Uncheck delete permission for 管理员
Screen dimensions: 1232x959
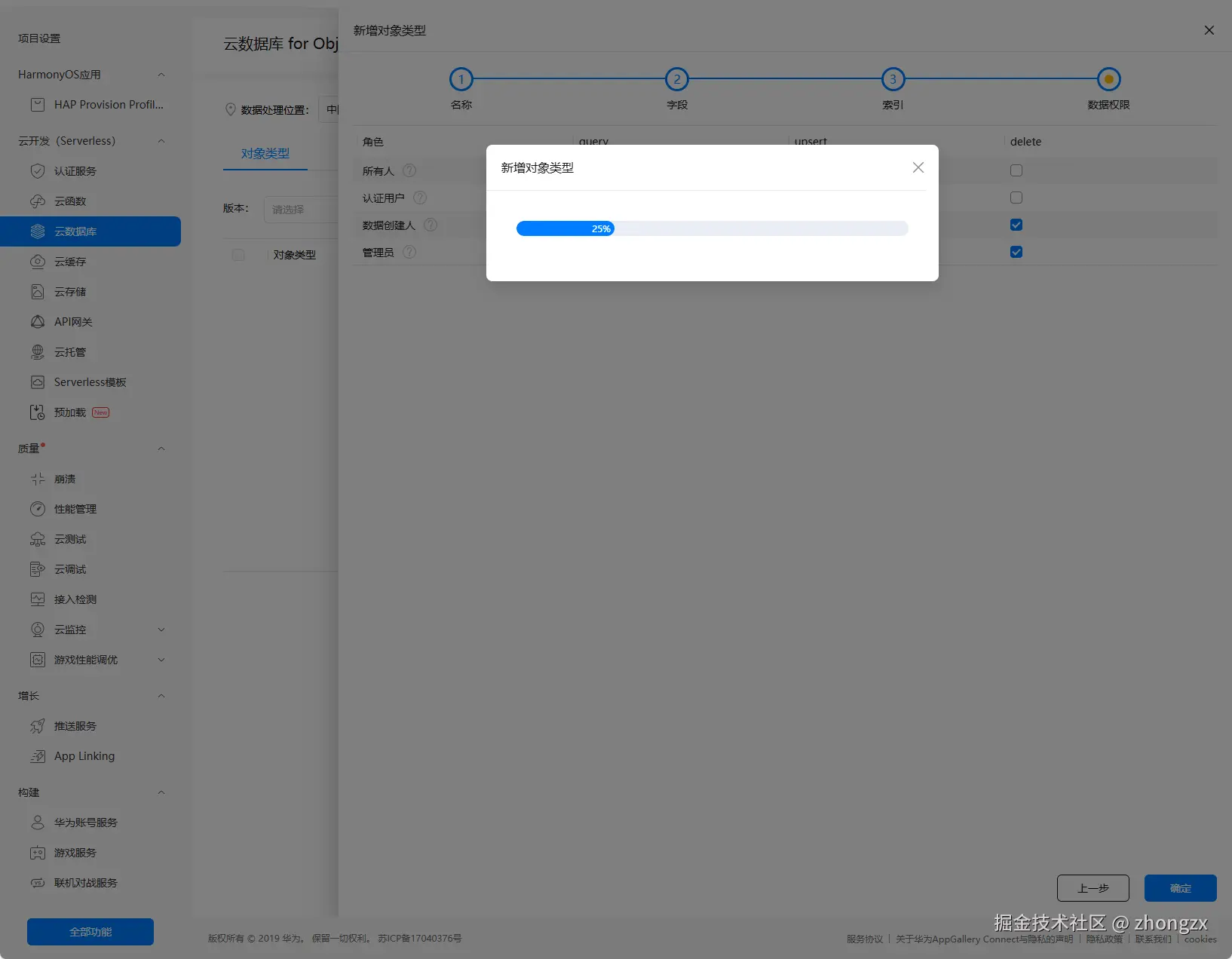coord(1016,252)
